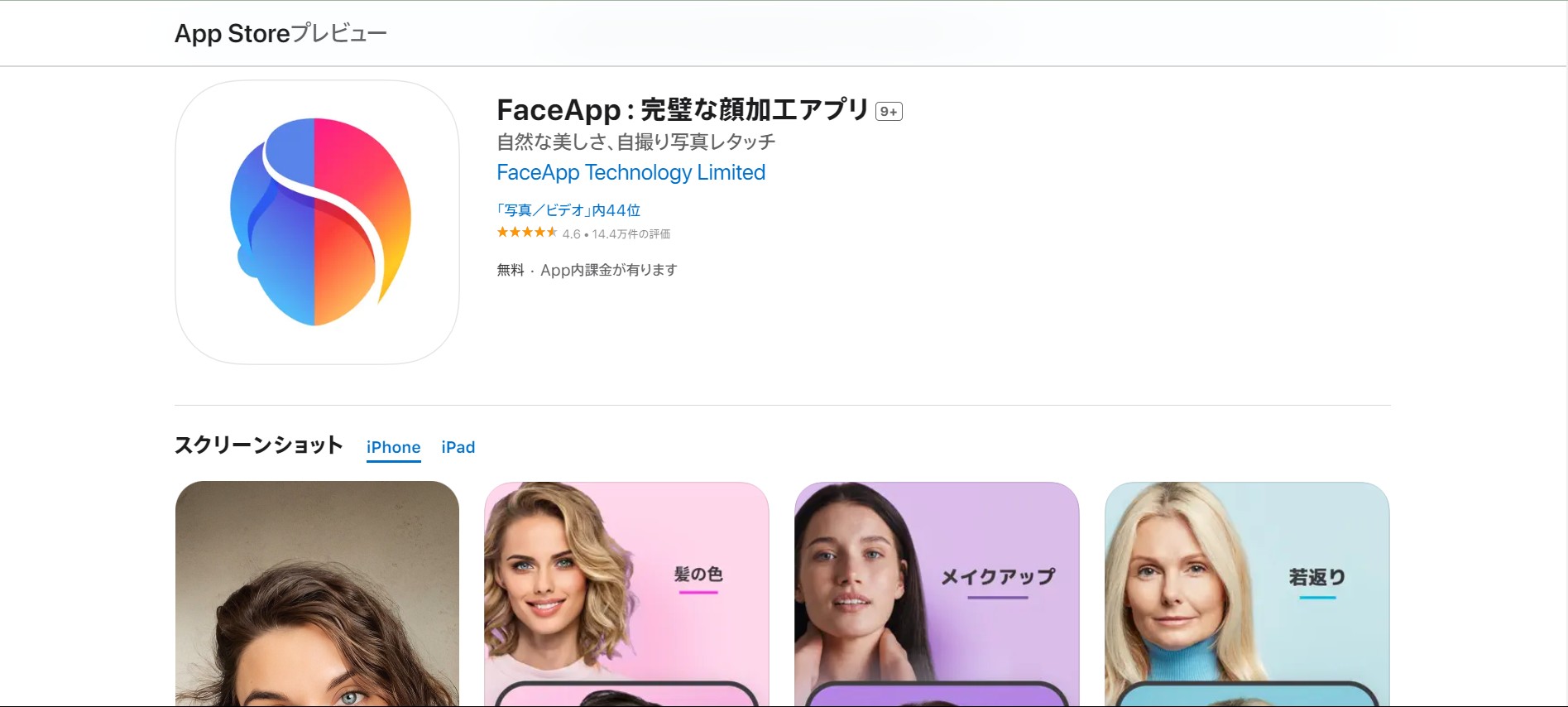This screenshot has width=1568, height=707.
Task: Click the orange star rating icons
Action: (526, 233)
